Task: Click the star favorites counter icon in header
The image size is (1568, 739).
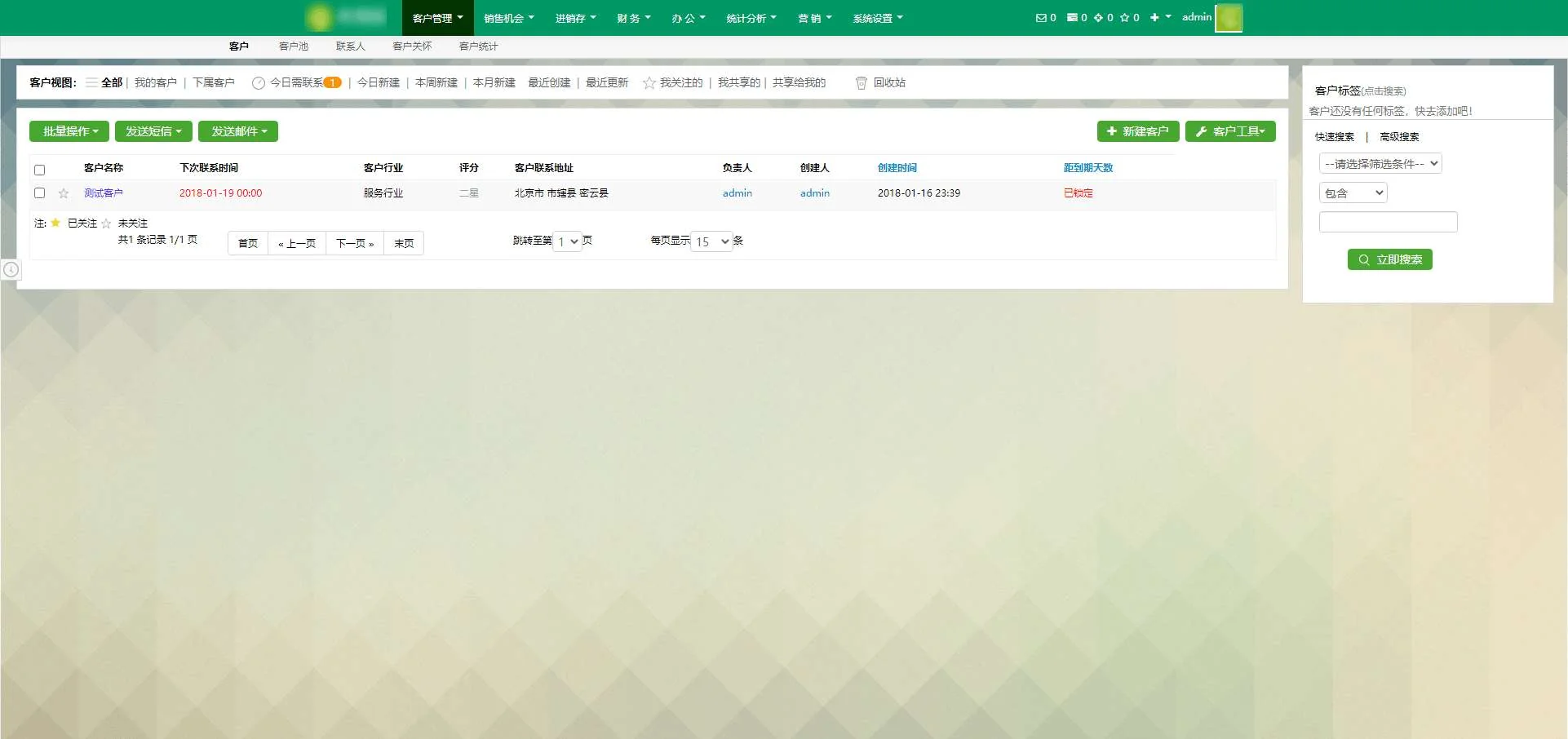Action: pos(1124,17)
